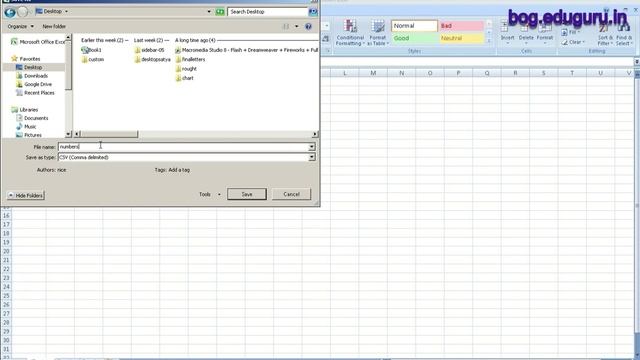Click Delete cells in Excel ribbon
Screen dimensions: 640x360
click(526, 33)
